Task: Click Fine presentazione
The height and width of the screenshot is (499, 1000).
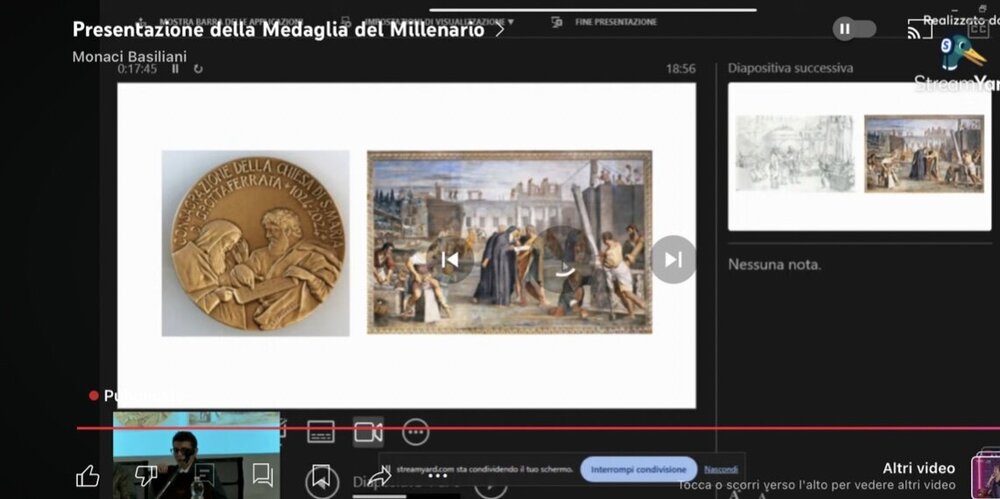Action: 615,21
